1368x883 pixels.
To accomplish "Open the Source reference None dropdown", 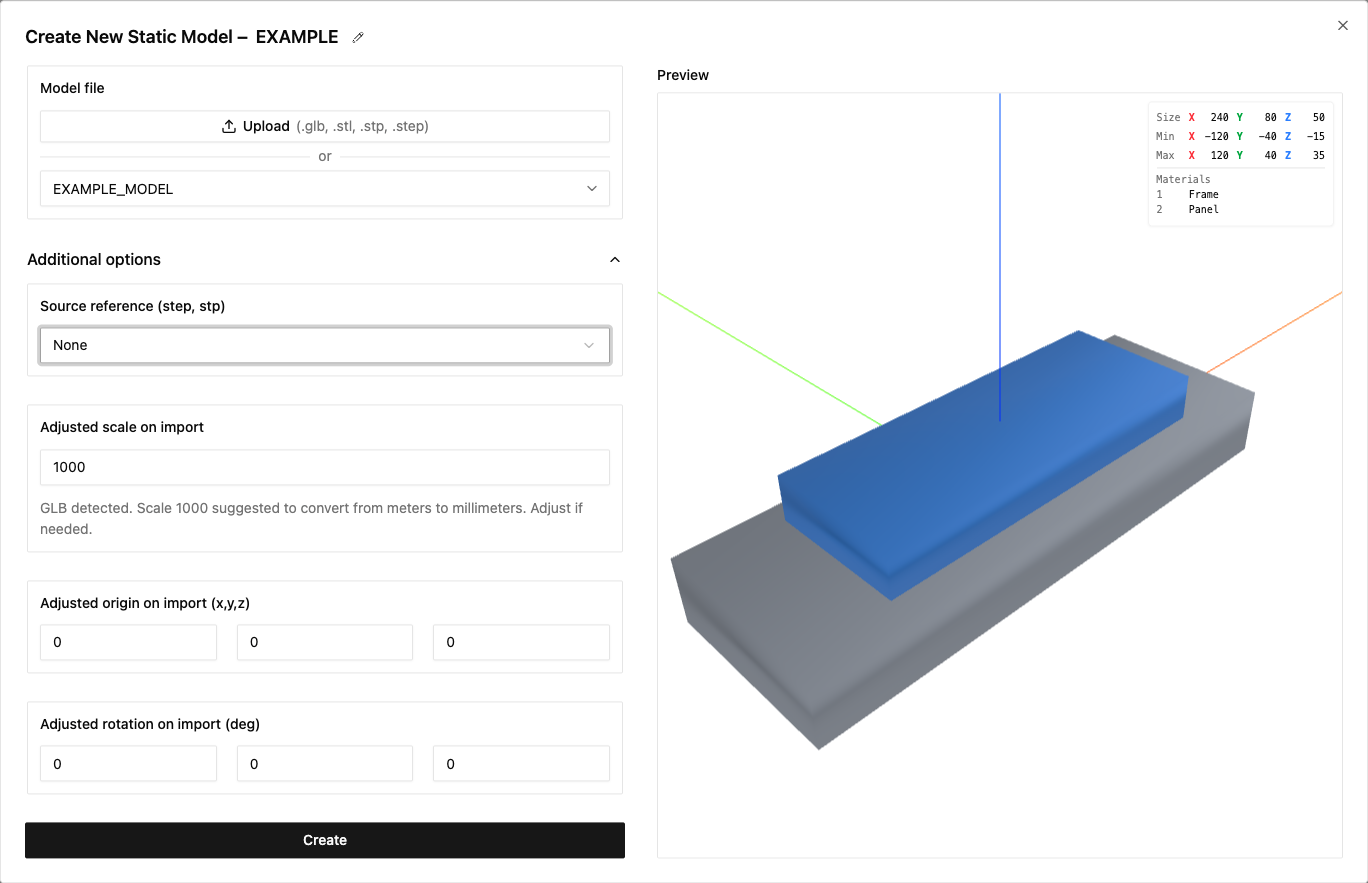I will point(325,345).
